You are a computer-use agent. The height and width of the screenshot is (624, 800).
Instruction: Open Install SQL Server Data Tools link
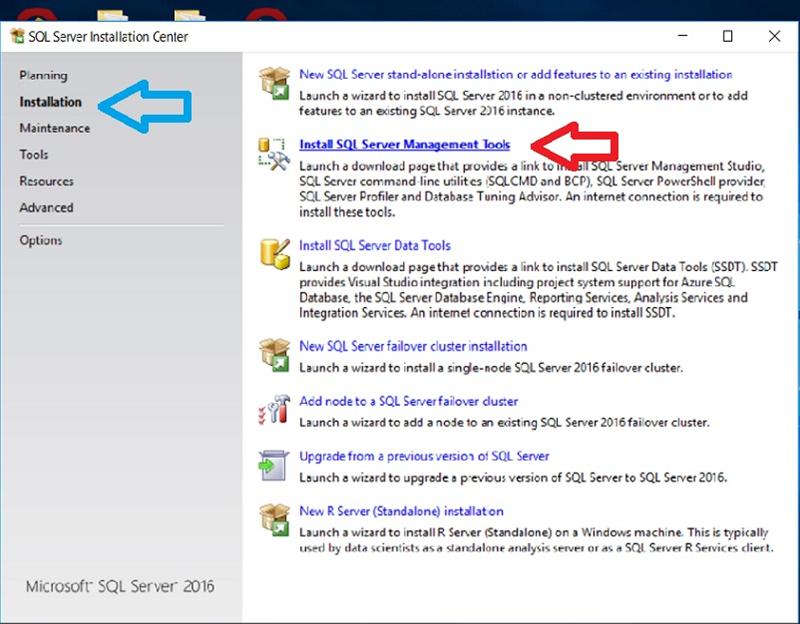tap(375, 245)
